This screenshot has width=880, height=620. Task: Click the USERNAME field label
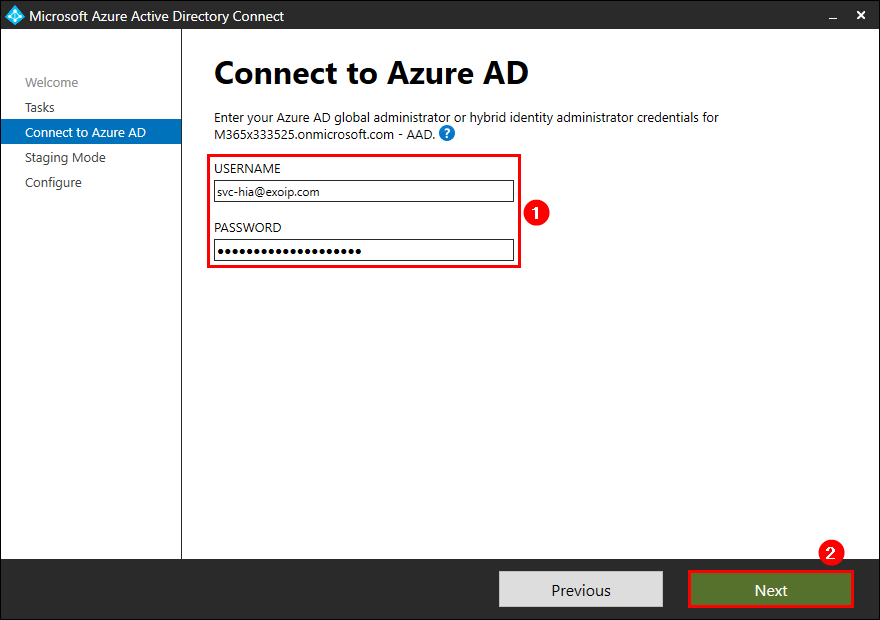point(247,169)
